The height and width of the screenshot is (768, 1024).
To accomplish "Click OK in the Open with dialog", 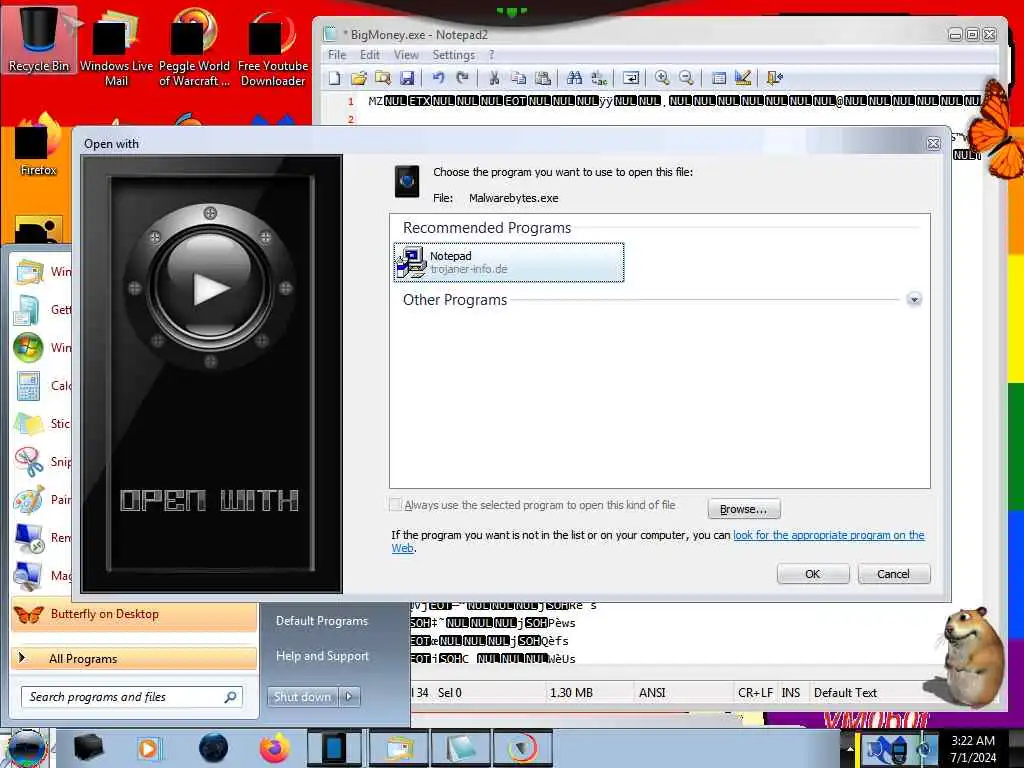I will coord(812,574).
